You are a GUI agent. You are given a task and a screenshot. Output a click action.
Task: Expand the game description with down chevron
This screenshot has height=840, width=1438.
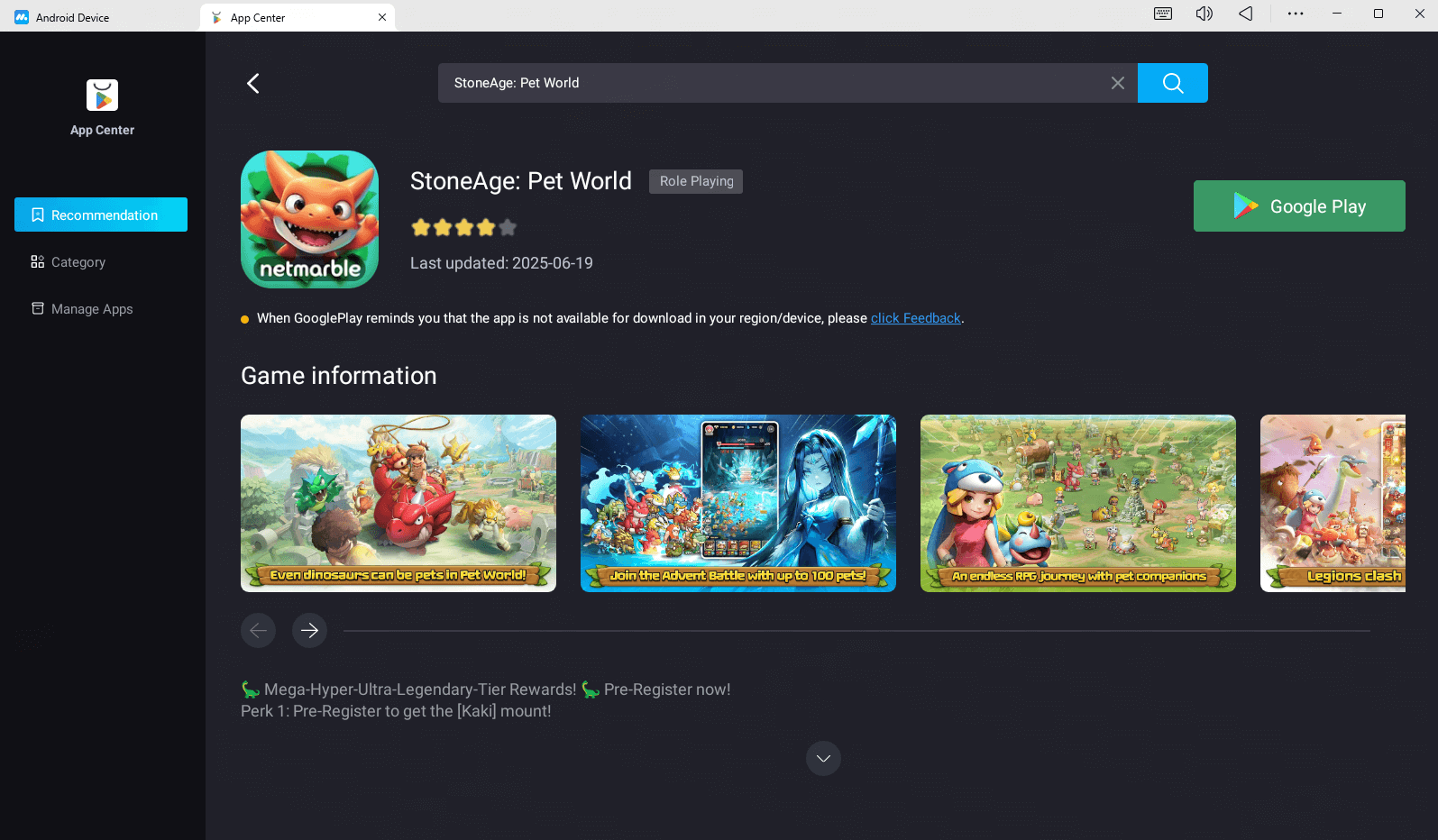coord(823,758)
